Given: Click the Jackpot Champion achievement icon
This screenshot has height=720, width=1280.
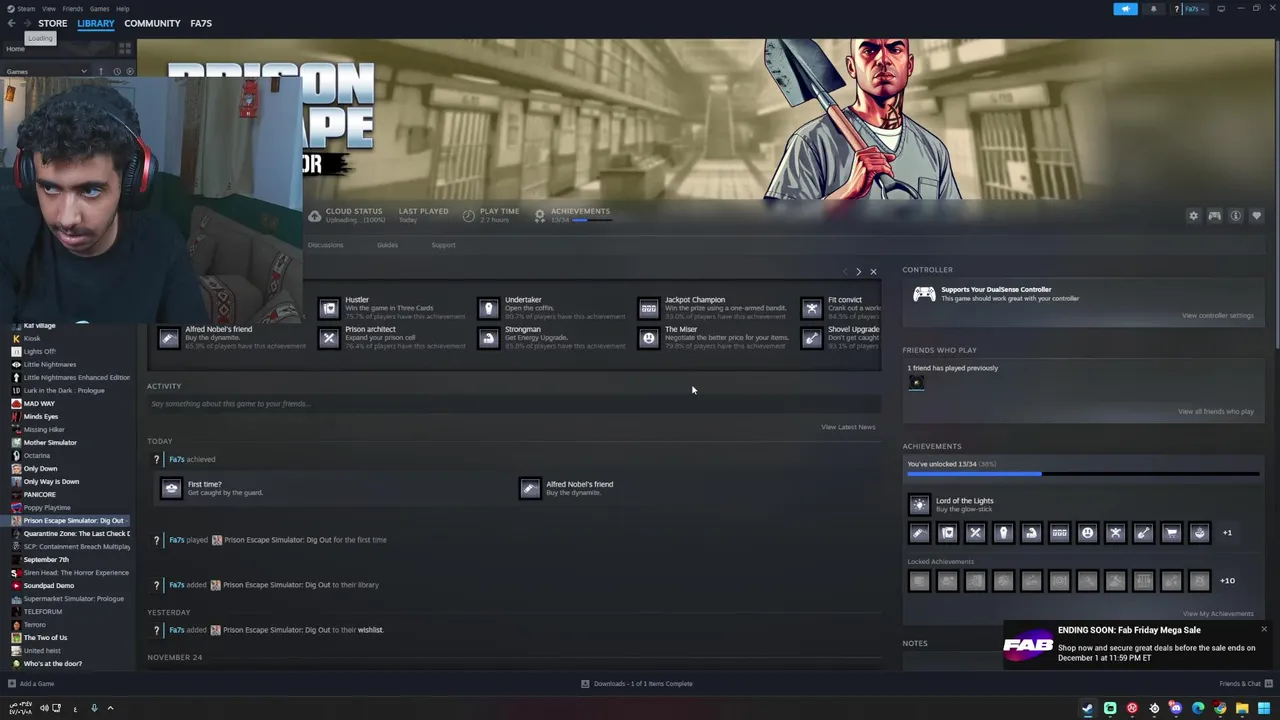Looking at the screenshot, I should (x=648, y=309).
